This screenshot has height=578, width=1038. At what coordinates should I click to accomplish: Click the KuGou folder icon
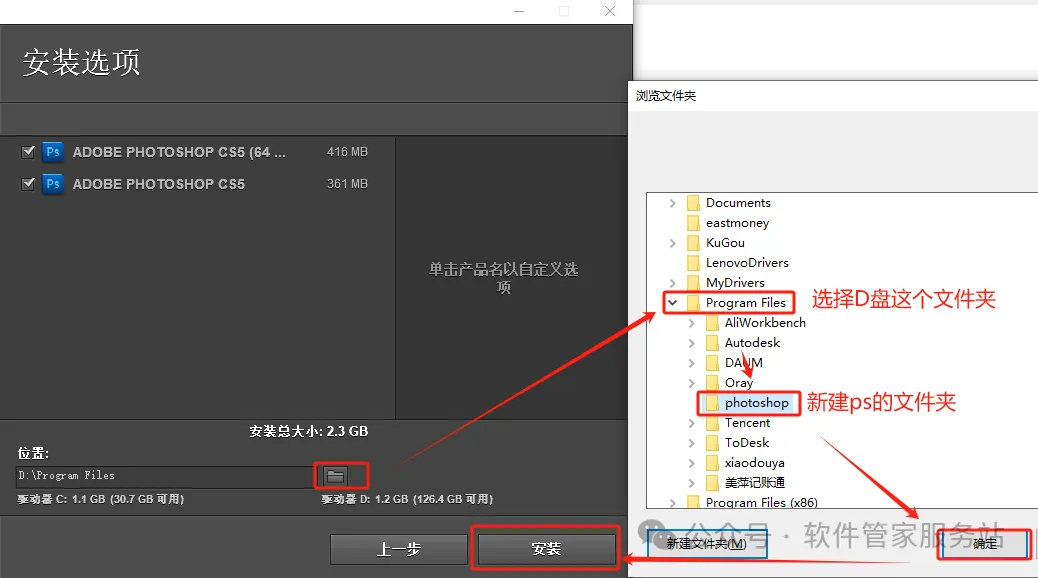[x=694, y=242]
